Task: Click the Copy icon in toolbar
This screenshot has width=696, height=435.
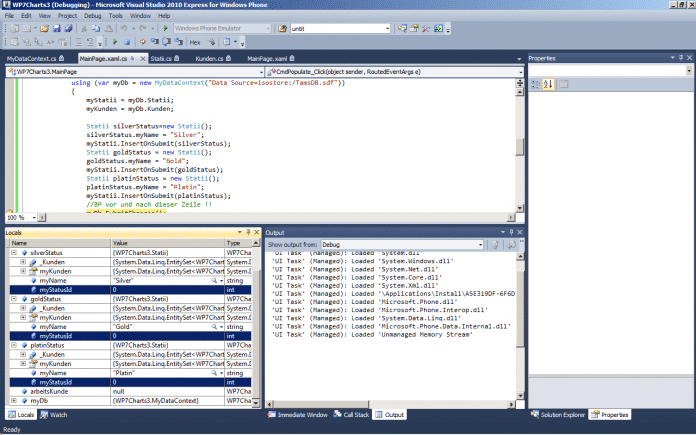Action: click(x=95, y=28)
